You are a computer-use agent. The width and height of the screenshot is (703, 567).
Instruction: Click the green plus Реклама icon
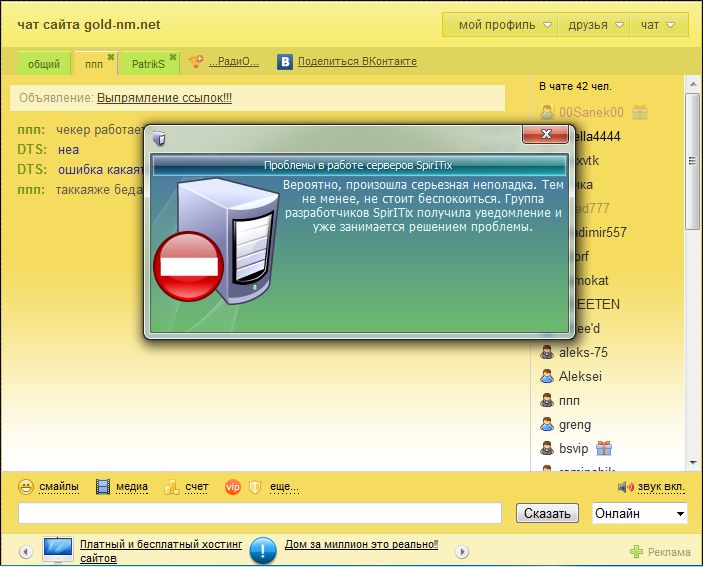[636, 552]
